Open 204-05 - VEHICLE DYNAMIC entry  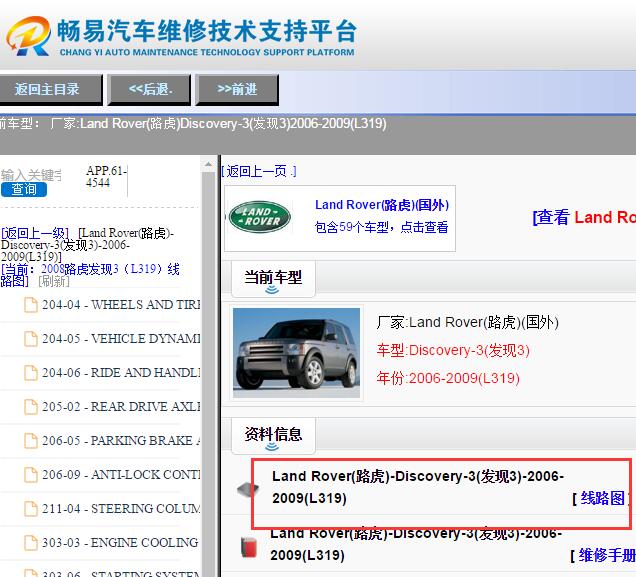(x=121, y=339)
